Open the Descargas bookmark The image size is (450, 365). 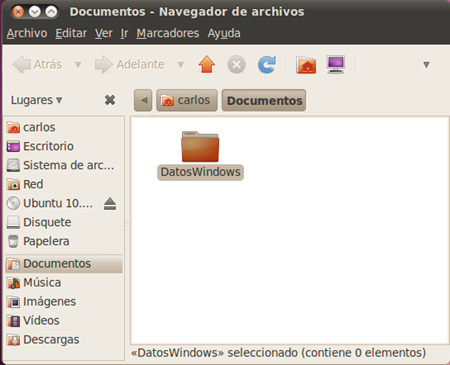coord(63,340)
